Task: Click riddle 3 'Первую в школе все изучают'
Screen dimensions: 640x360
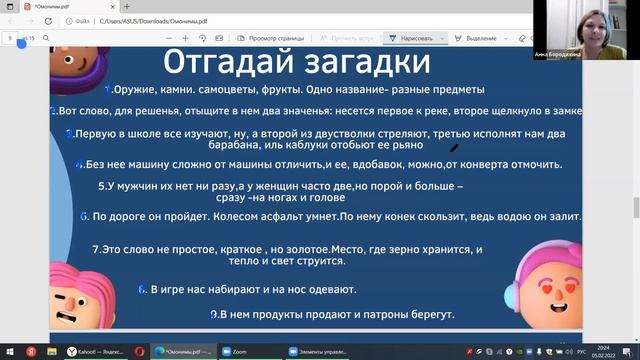Action: pos(316,139)
